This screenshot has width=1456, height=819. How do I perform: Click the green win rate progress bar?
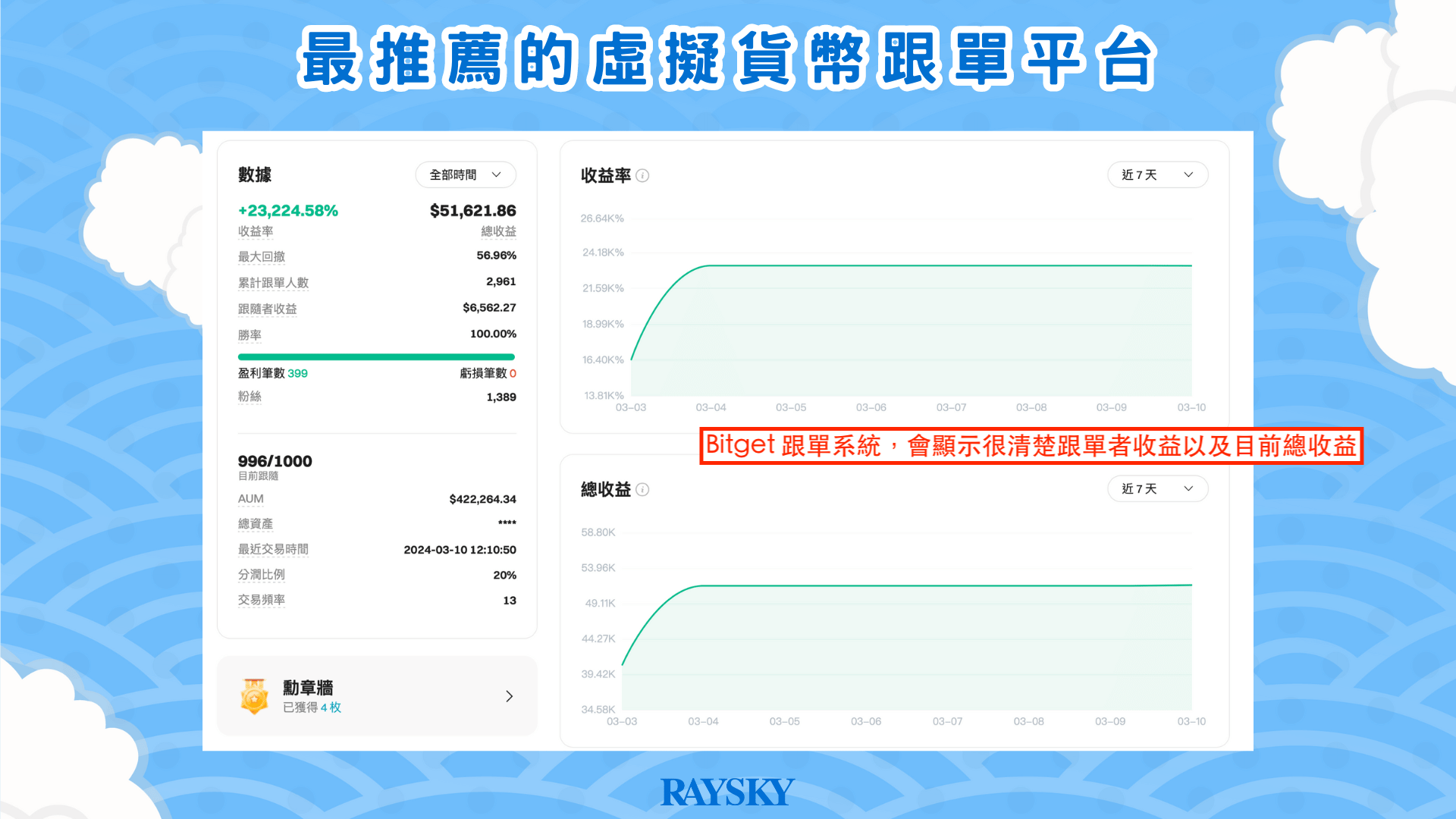click(376, 356)
